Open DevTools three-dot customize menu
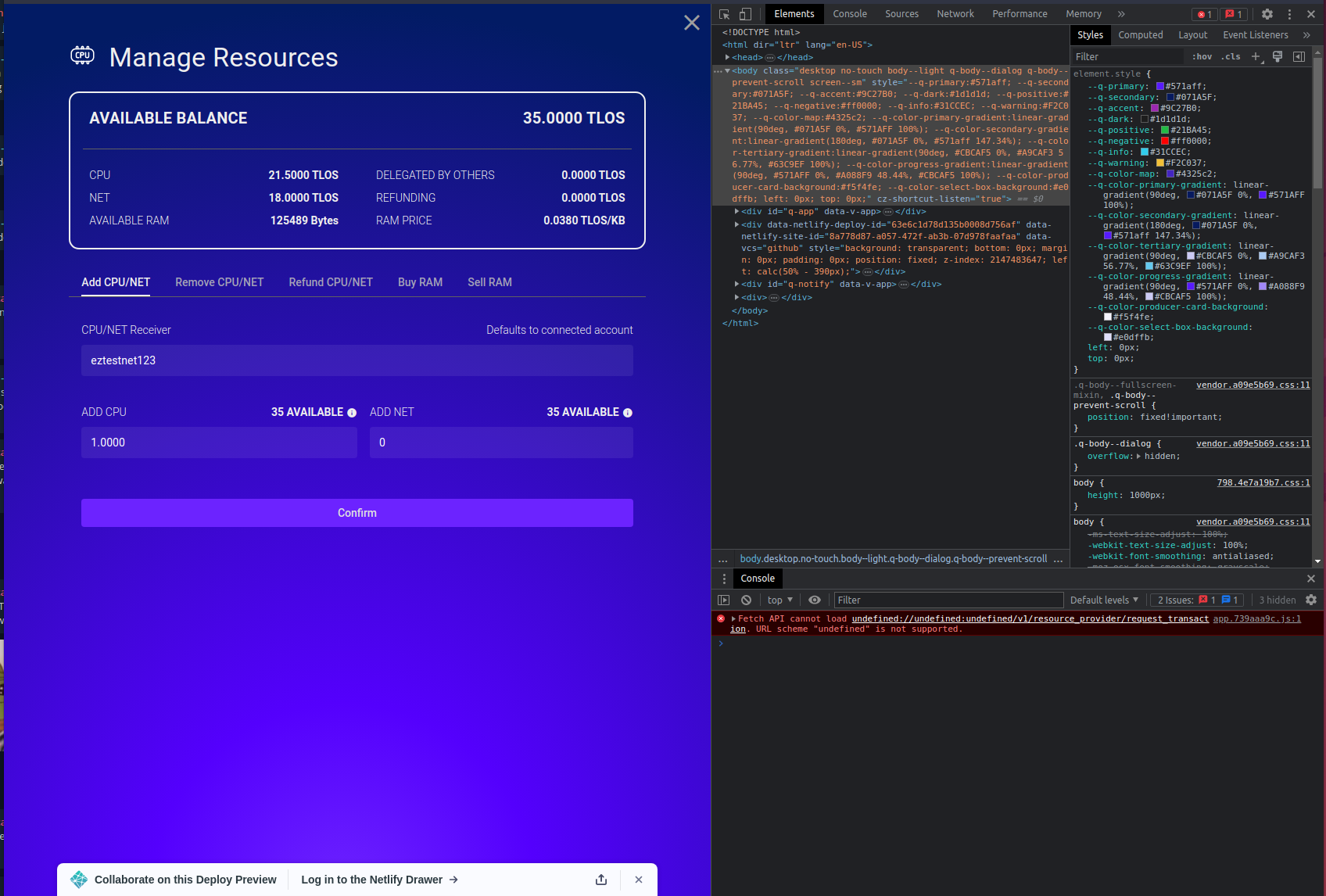 coord(1289,14)
